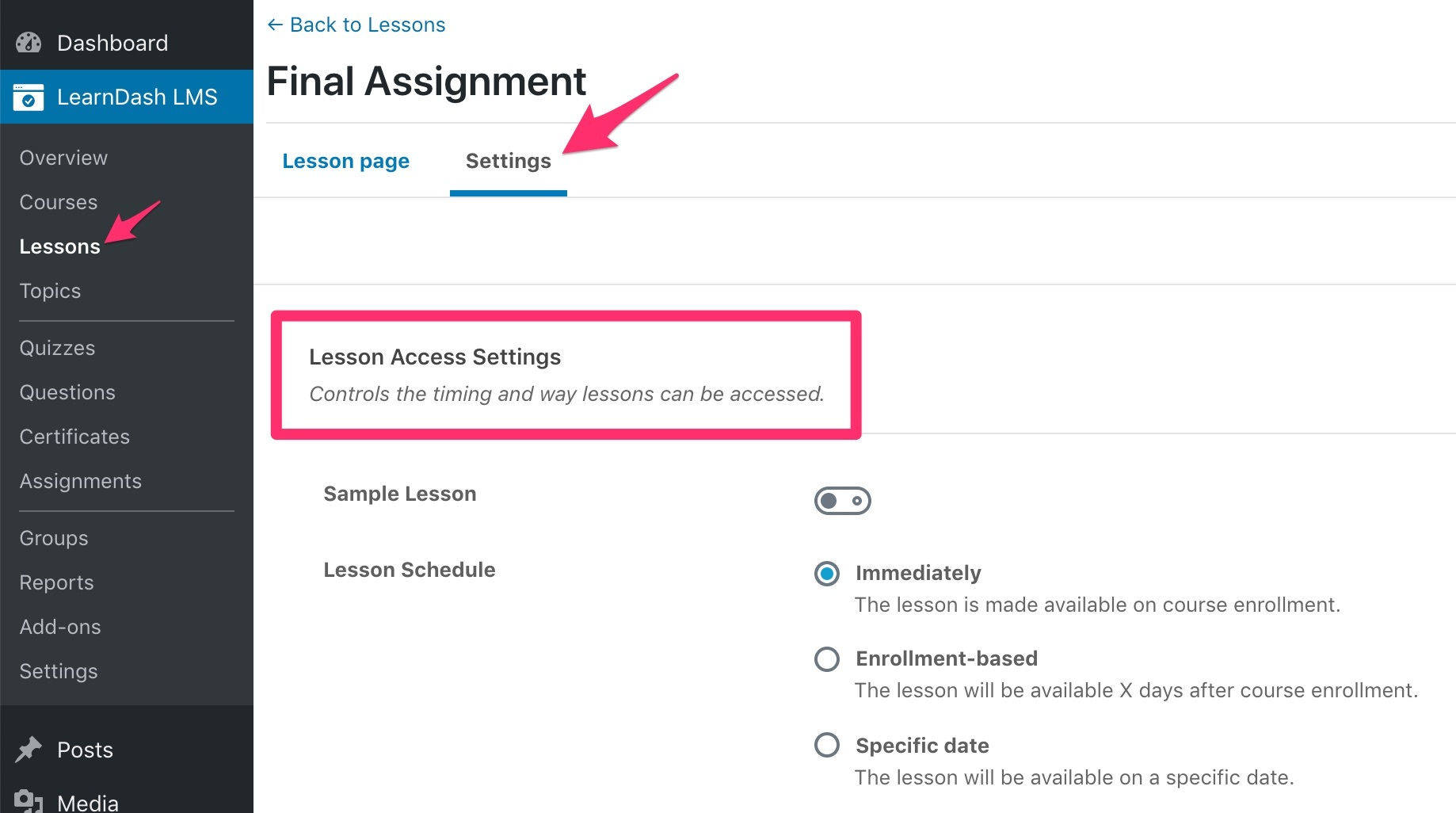Open the Lesson Access Settings section header
1456x813 pixels.
pyautogui.click(x=435, y=357)
